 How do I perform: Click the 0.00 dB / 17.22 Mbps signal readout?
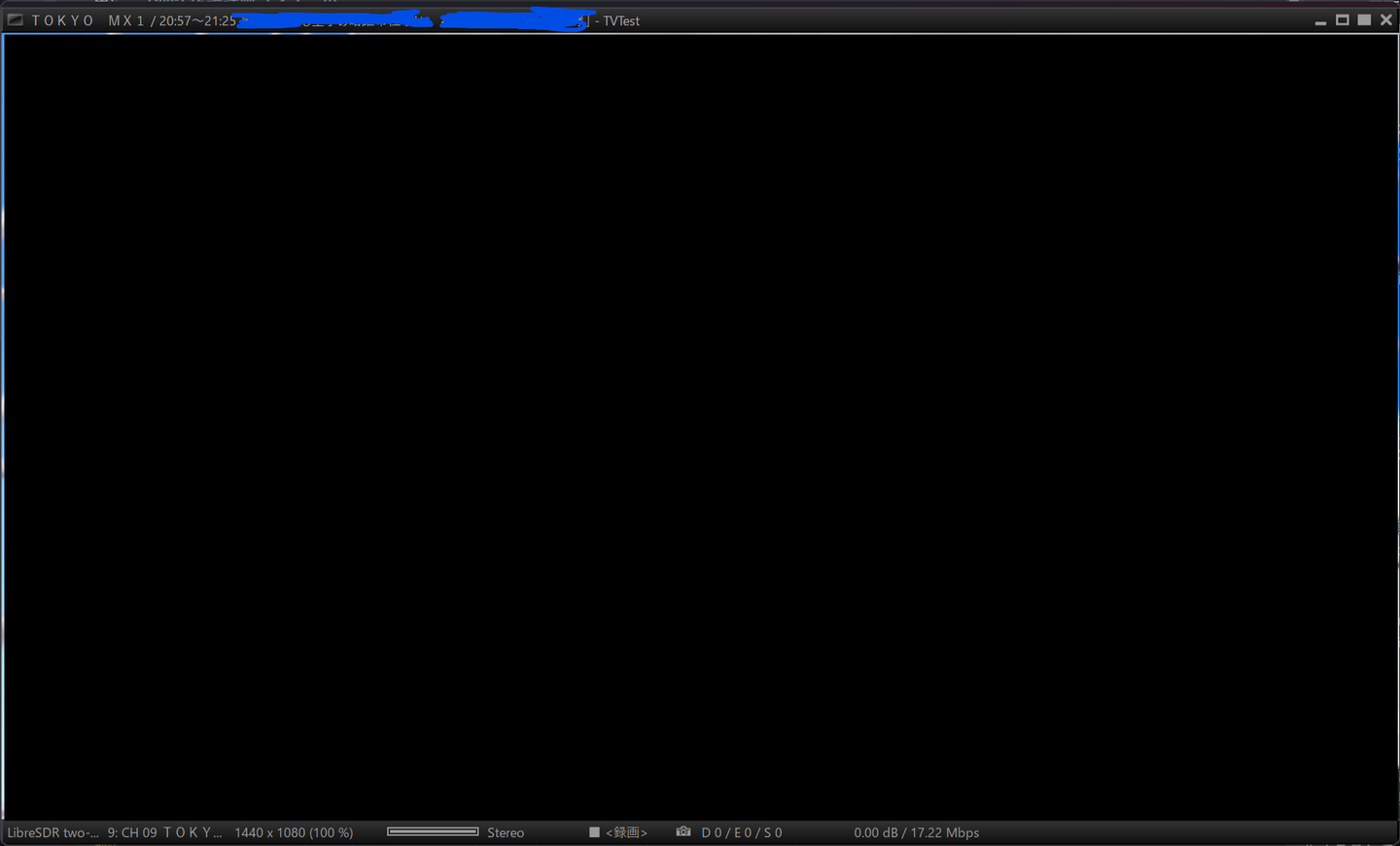click(x=917, y=832)
